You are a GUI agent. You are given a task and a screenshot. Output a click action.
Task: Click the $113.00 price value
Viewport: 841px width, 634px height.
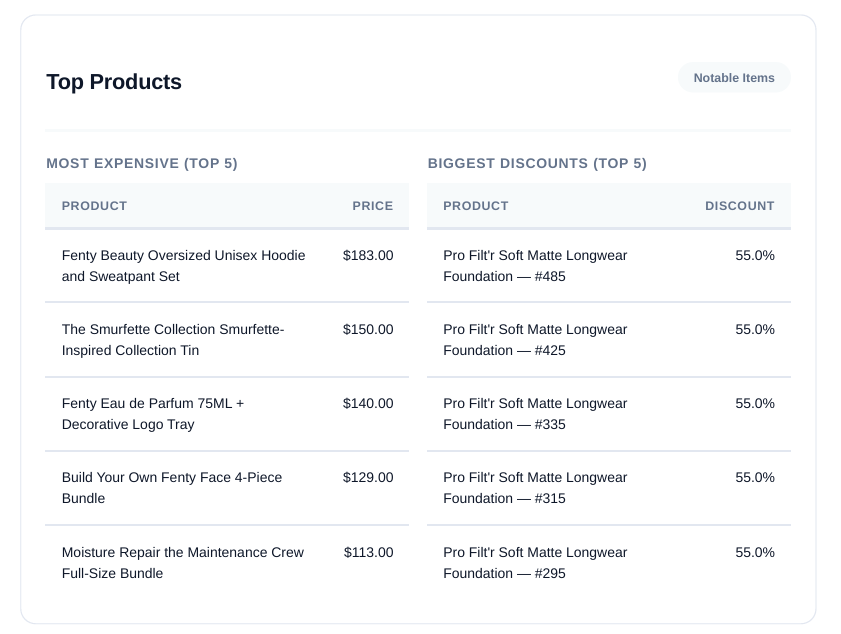[x=368, y=553]
